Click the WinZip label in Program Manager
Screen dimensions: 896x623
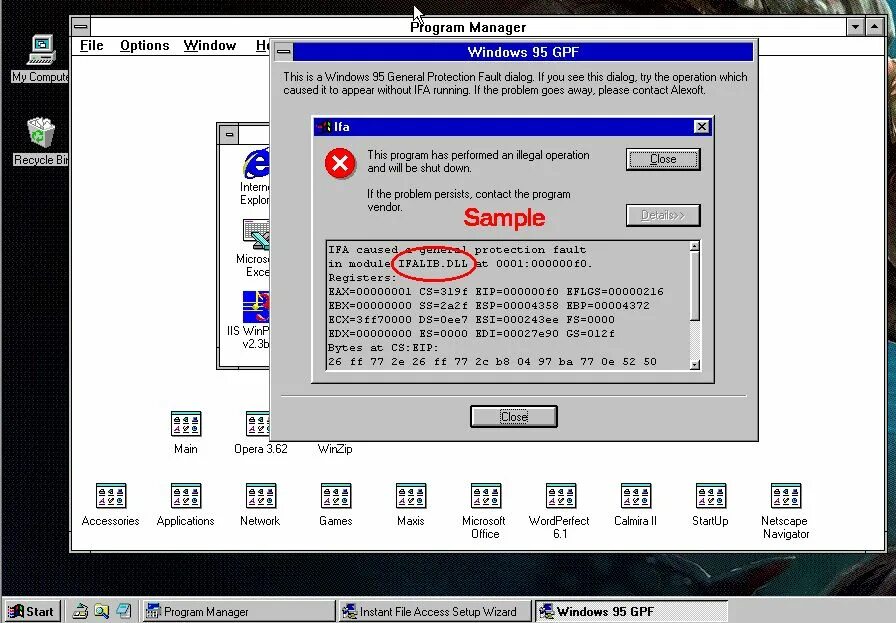point(335,449)
